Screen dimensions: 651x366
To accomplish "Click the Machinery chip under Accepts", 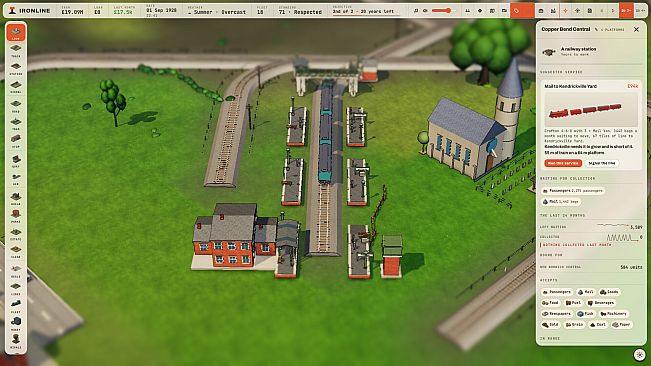I will point(614,314).
